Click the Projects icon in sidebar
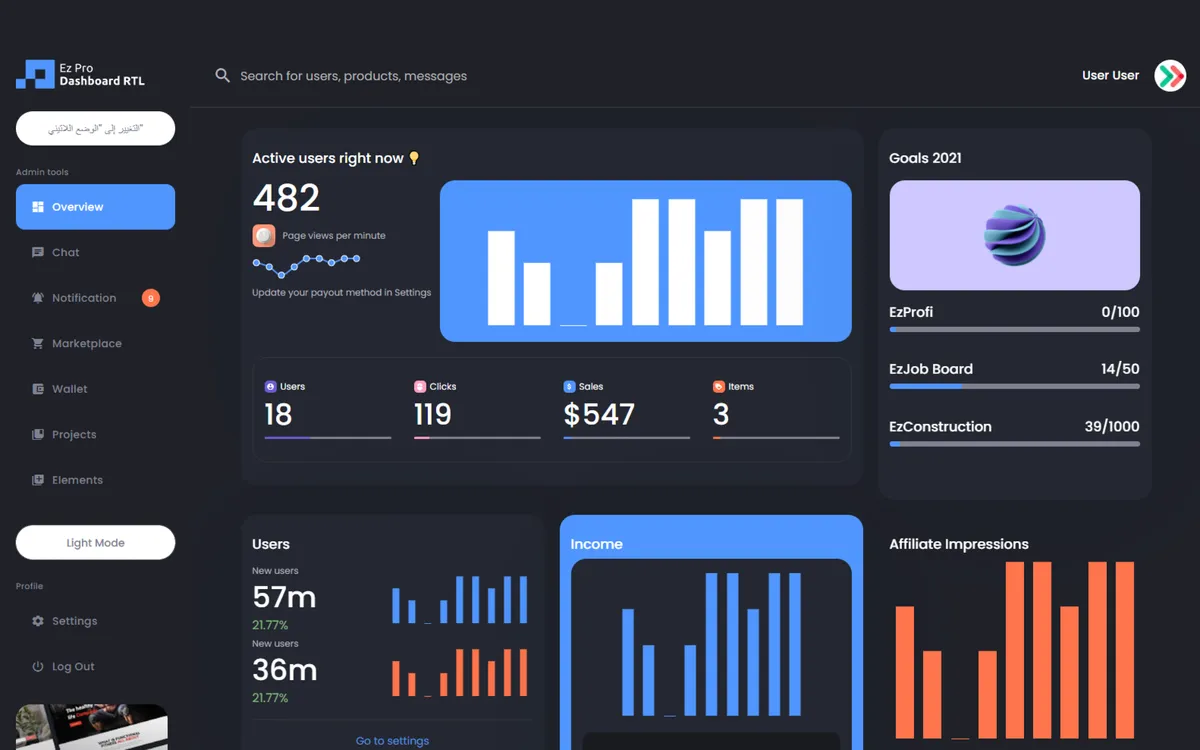The height and width of the screenshot is (750, 1200). [x=38, y=434]
